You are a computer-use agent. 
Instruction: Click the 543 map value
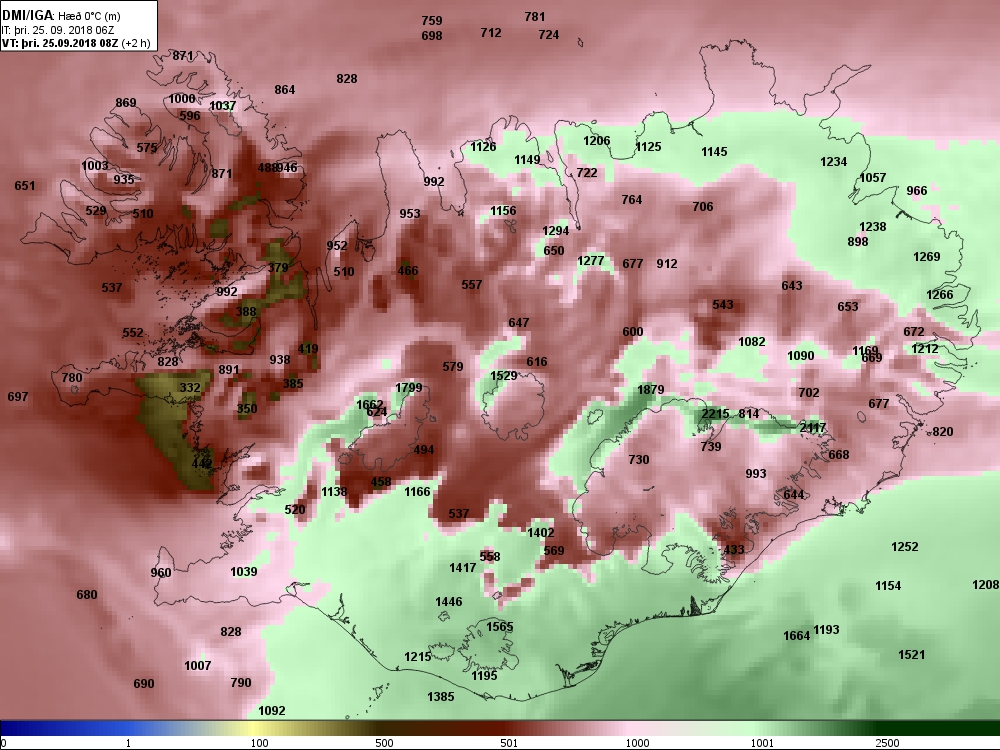pyautogui.click(x=723, y=305)
